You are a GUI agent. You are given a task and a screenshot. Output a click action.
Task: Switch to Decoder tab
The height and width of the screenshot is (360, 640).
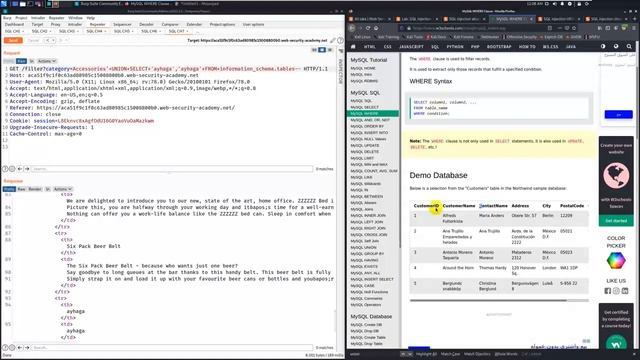pos(147,24)
